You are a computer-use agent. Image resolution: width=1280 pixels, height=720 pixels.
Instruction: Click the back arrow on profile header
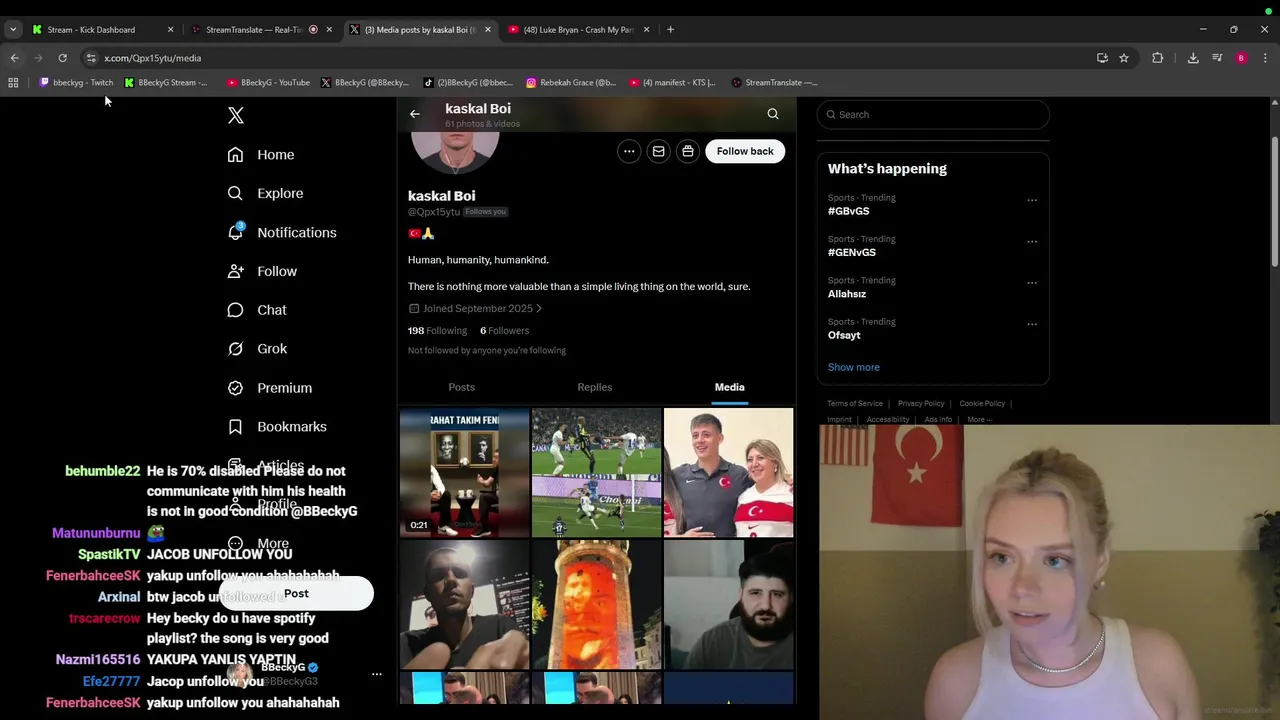[x=415, y=114]
